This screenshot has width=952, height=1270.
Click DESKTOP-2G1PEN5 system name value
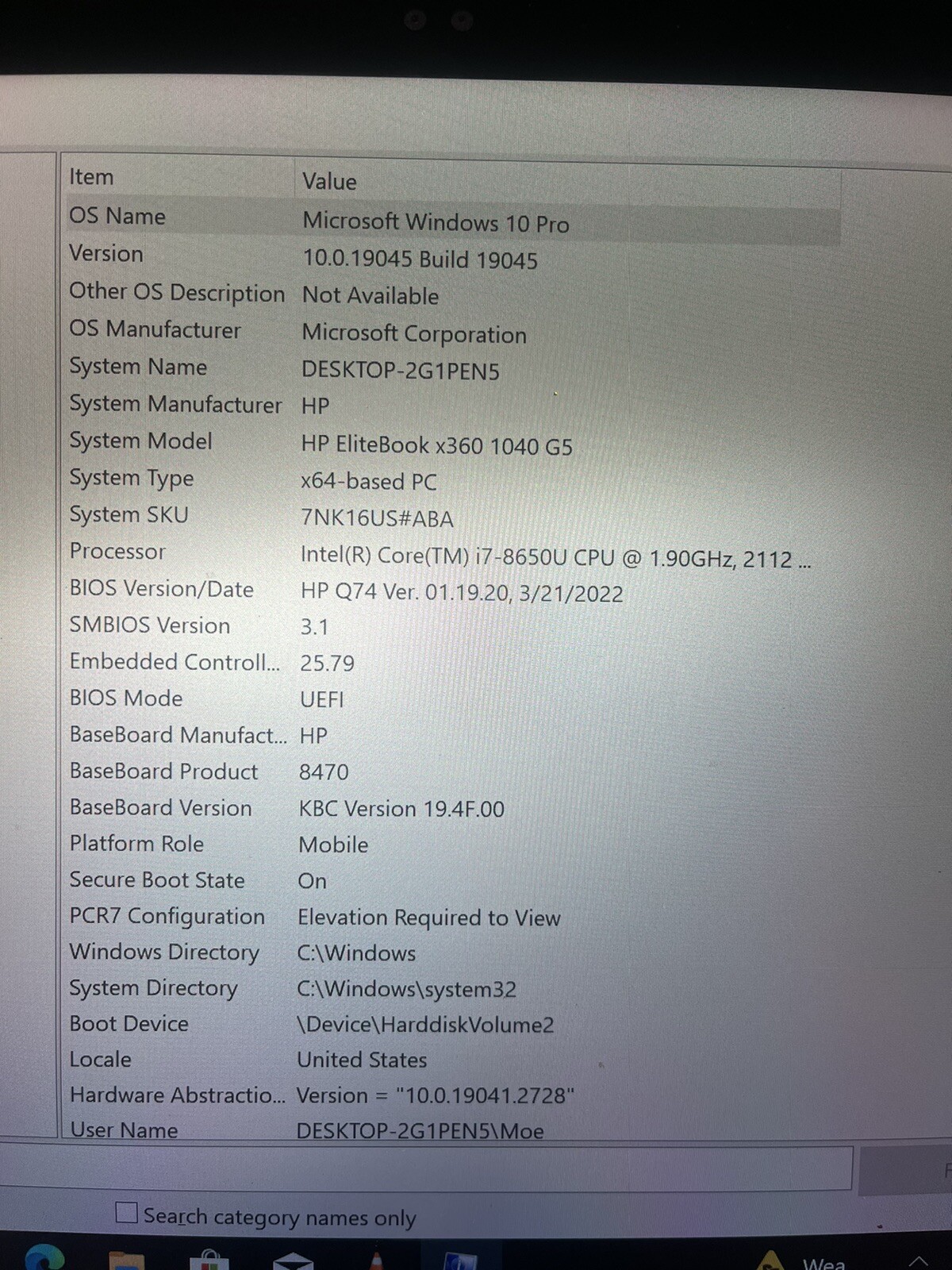401,371
